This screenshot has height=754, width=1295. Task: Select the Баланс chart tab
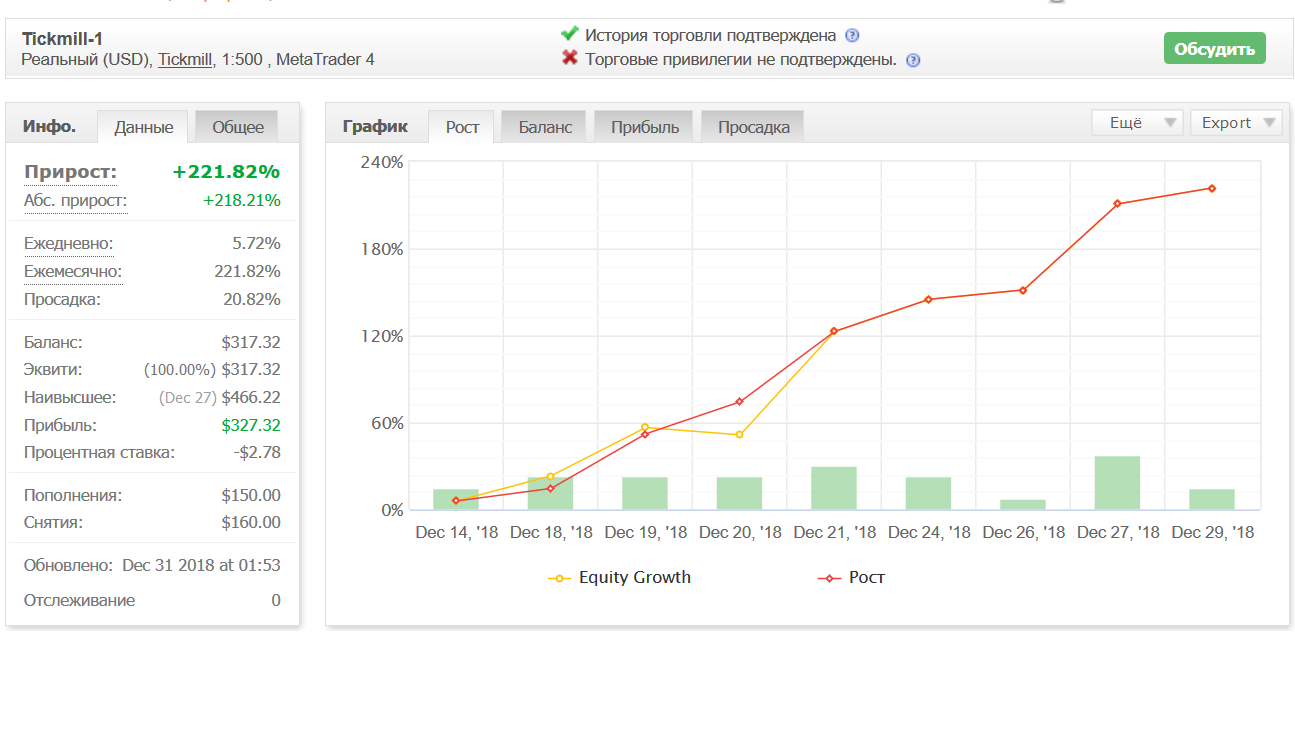[545, 127]
